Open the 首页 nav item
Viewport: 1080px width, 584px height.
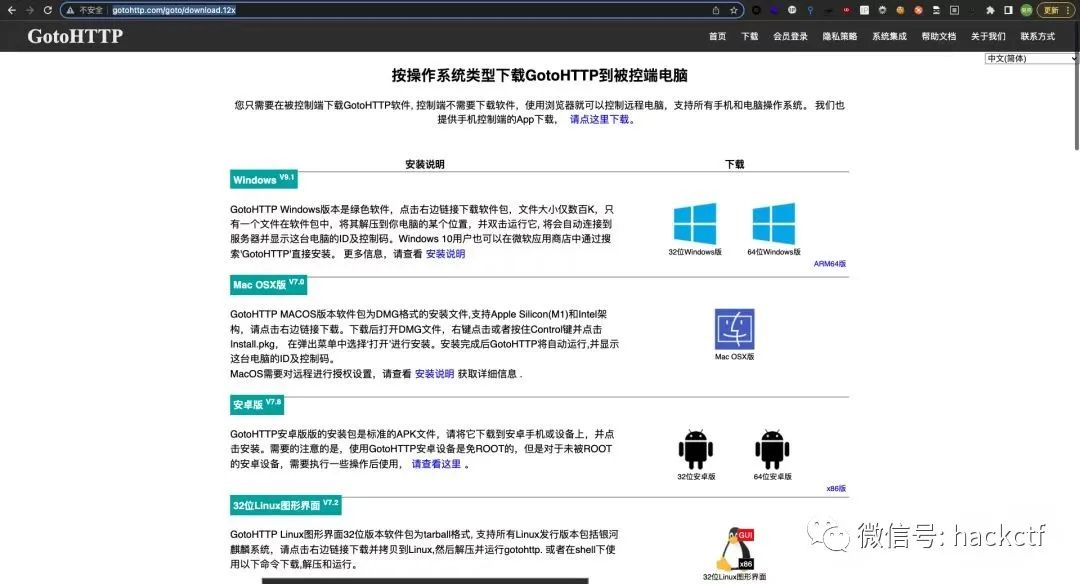coord(718,36)
